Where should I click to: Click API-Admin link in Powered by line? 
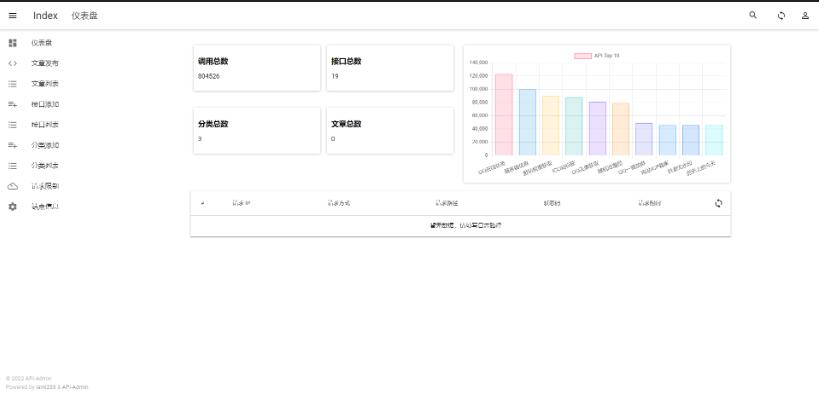pos(75,387)
